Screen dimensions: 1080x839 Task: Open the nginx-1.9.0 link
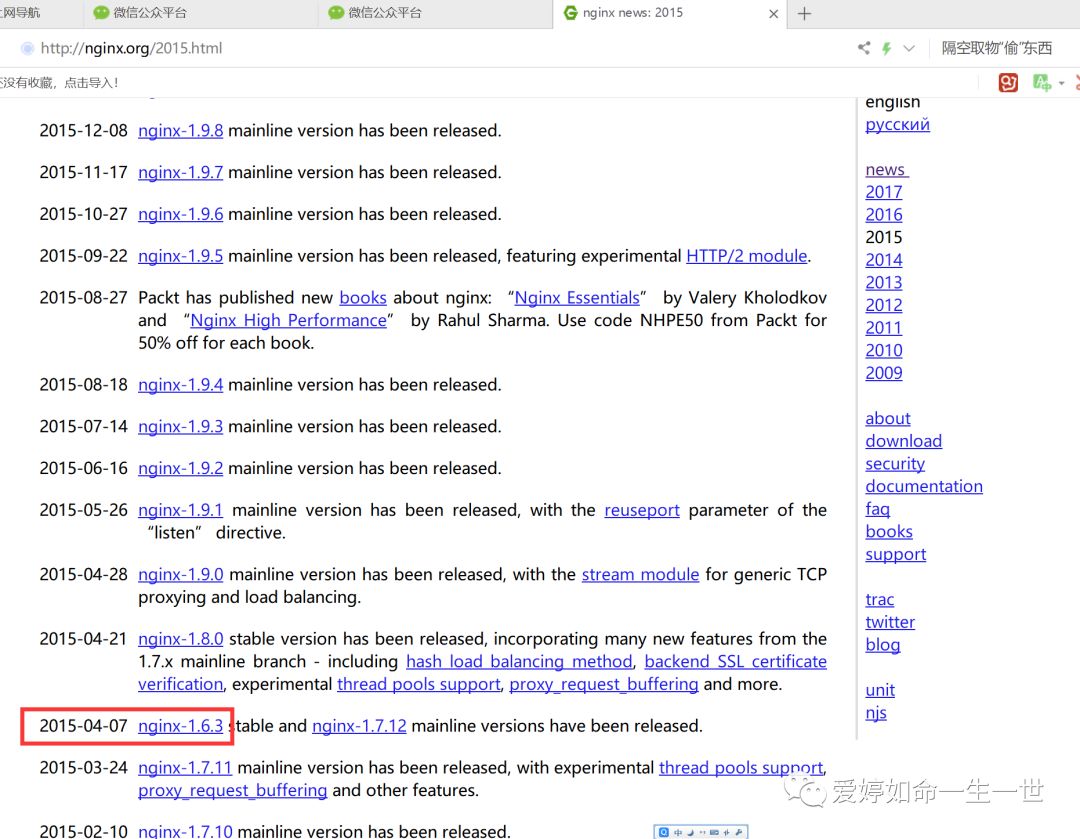[180, 574]
